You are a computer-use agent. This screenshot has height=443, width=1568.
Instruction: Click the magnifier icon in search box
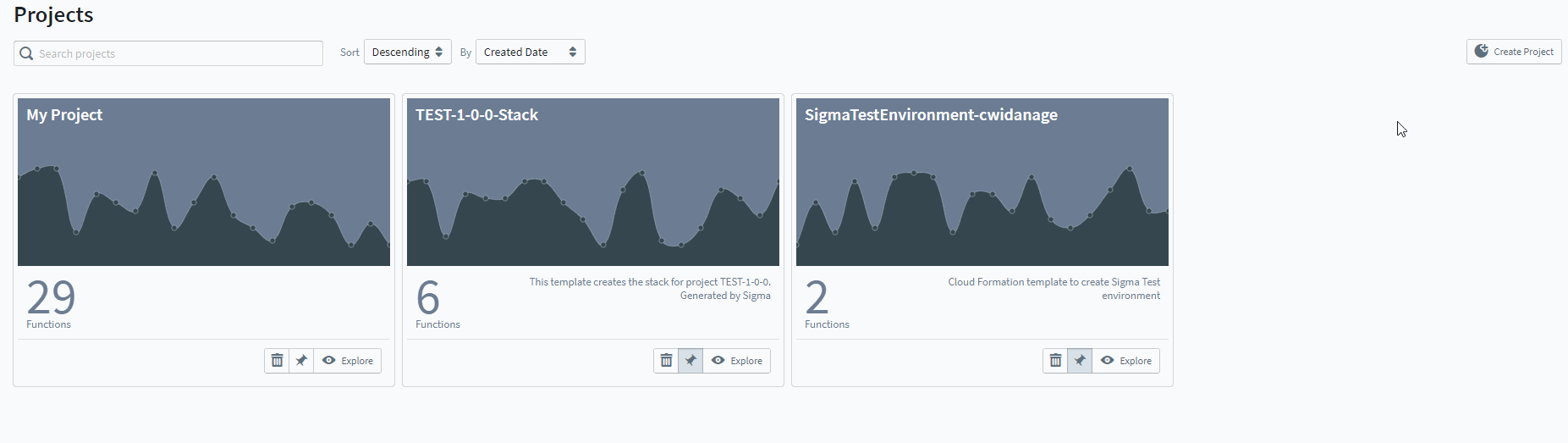pos(26,53)
